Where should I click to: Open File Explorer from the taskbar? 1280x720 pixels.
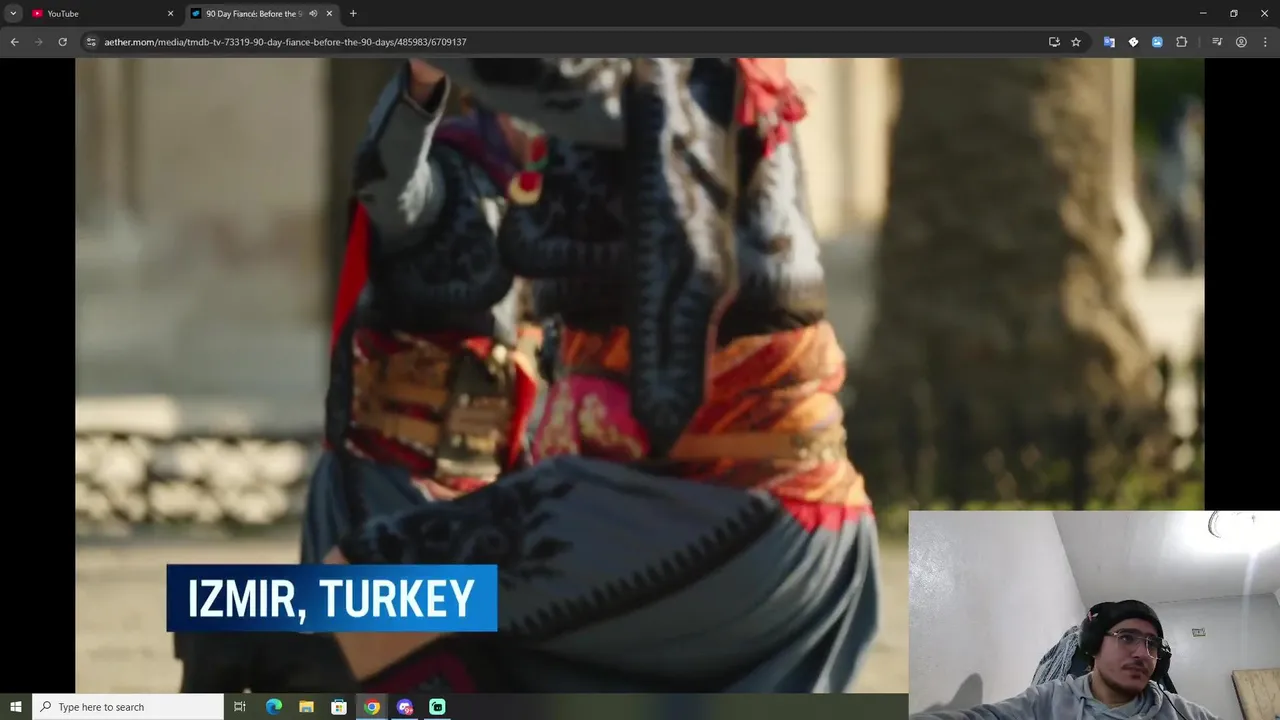pyautogui.click(x=307, y=707)
